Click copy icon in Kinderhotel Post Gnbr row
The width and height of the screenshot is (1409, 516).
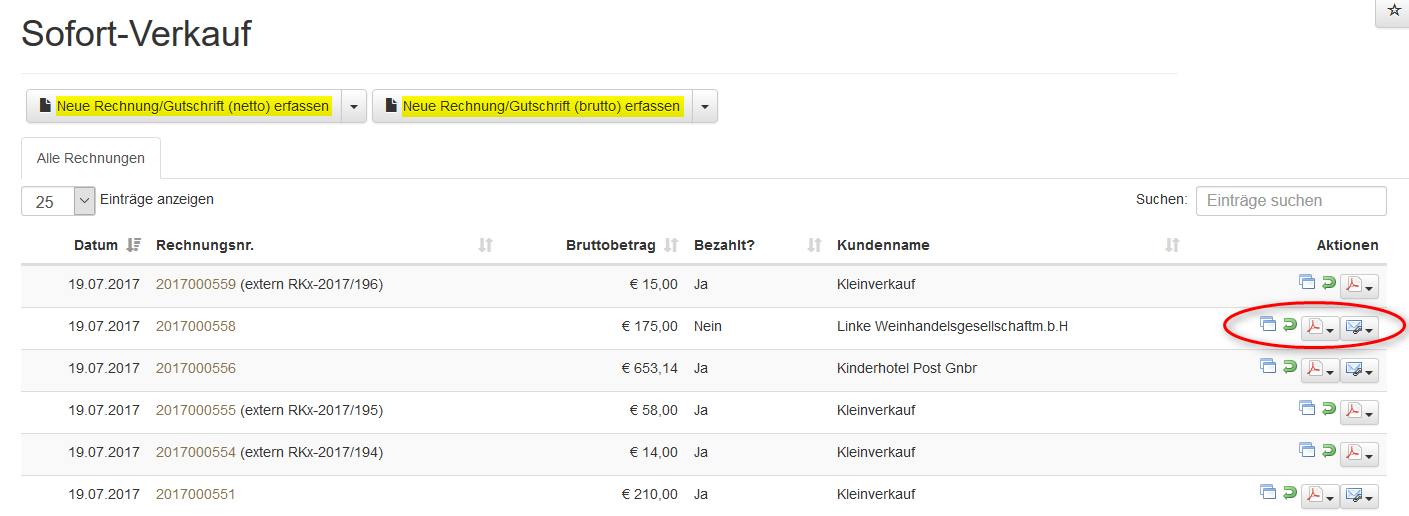tap(1267, 366)
